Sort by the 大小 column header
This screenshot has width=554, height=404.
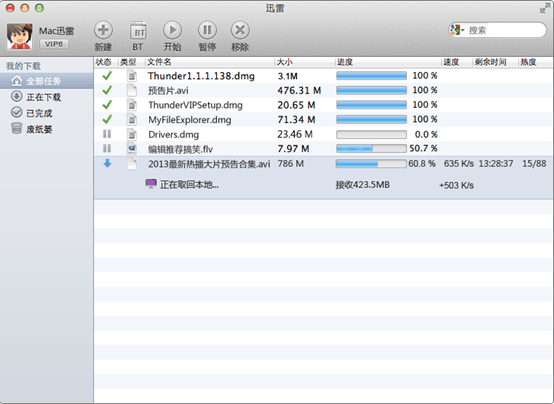pos(285,62)
